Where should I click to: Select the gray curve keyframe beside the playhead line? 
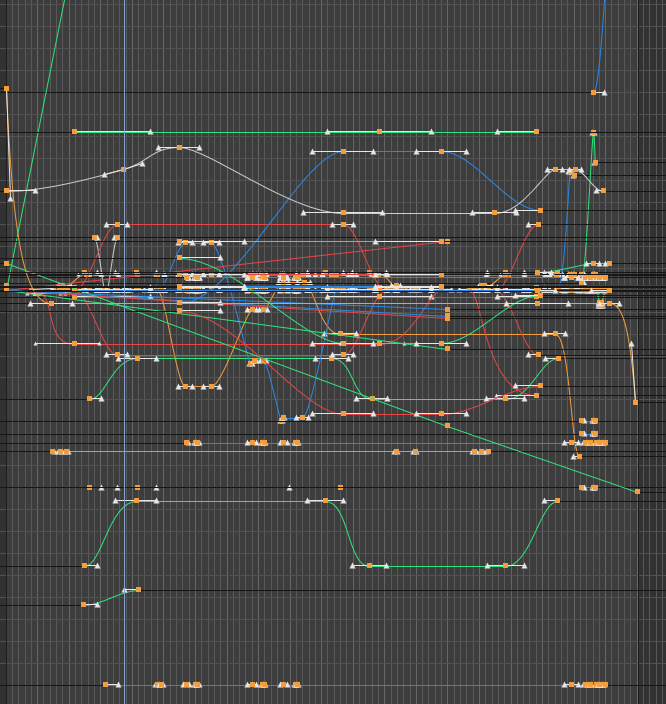123,170
